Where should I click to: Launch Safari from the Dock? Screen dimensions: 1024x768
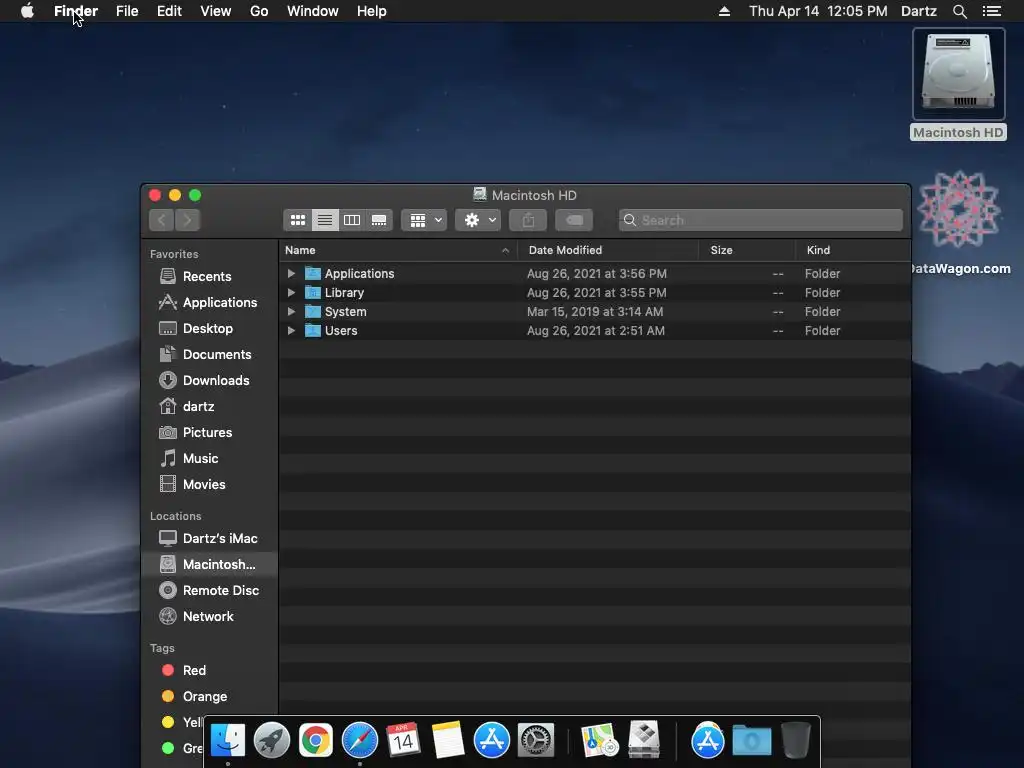pyautogui.click(x=360, y=741)
